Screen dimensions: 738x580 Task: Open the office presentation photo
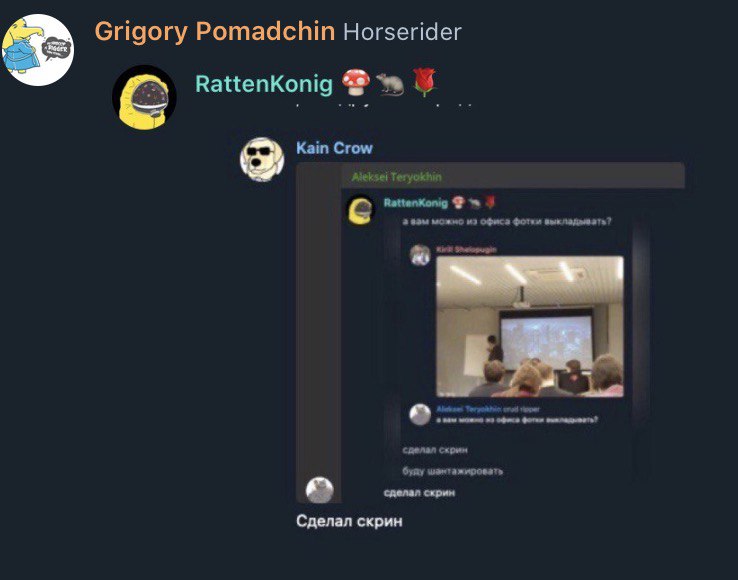coord(530,327)
